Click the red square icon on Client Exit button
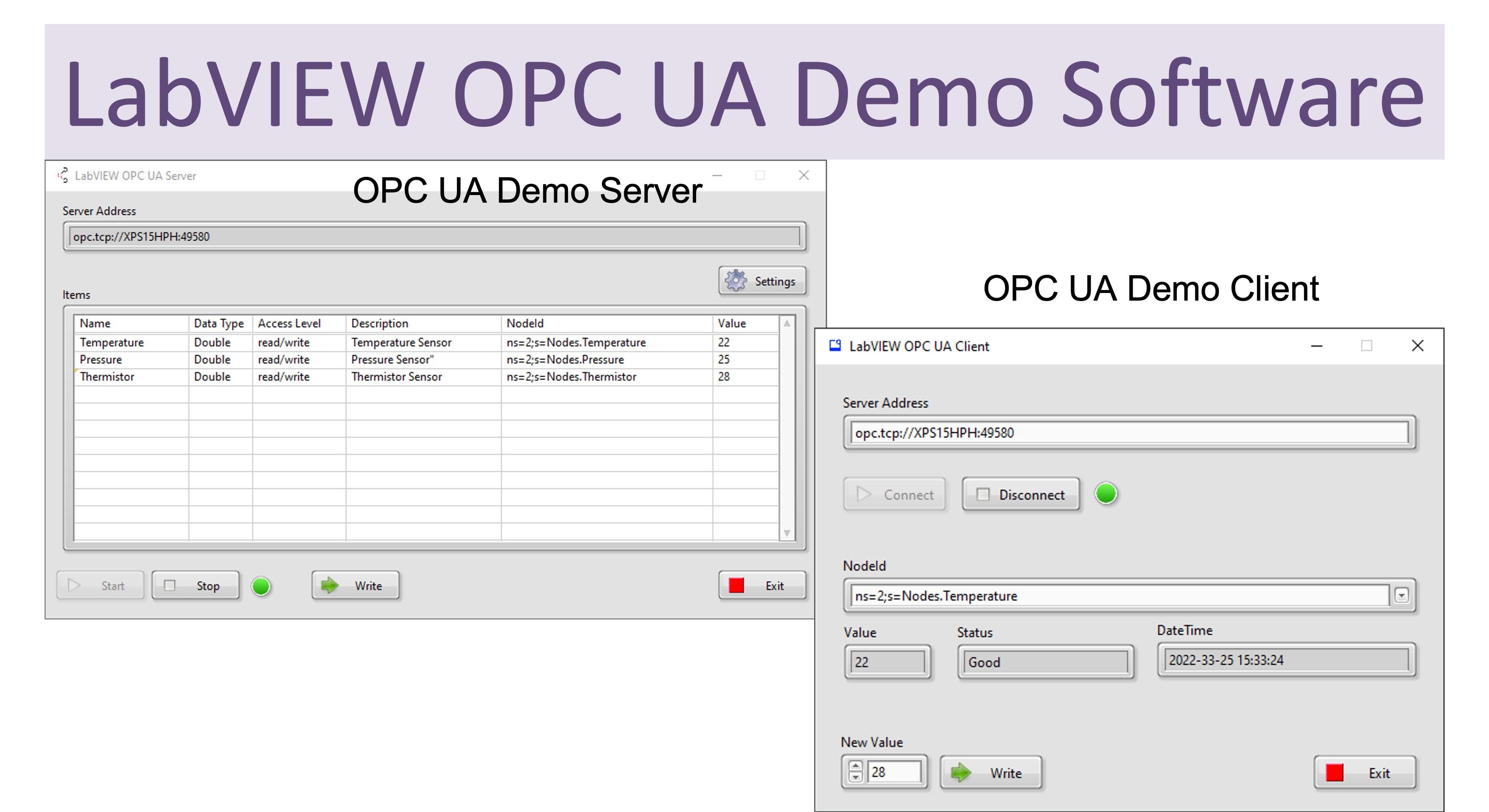This screenshot has height=812, width=1489. point(1334,772)
